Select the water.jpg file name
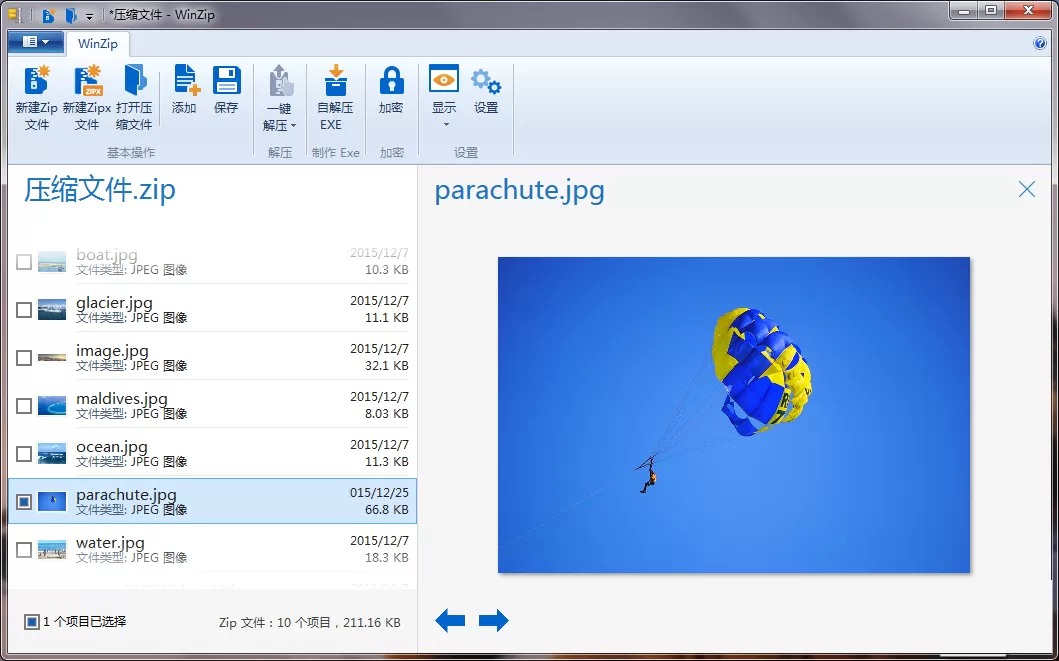1059x661 pixels. [x=110, y=542]
